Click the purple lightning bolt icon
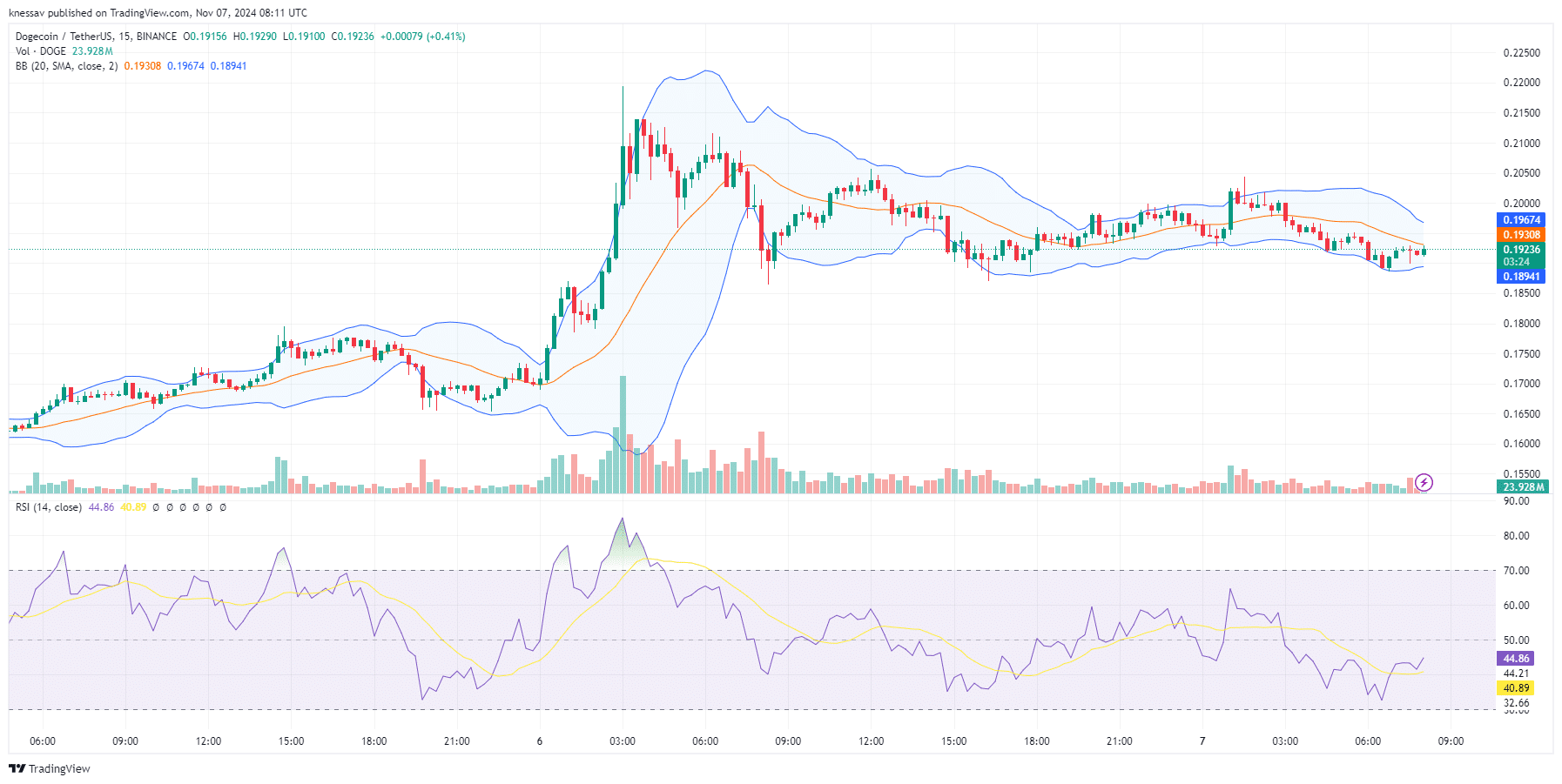Image resolution: width=1562 pixels, height=784 pixels. [1424, 482]
